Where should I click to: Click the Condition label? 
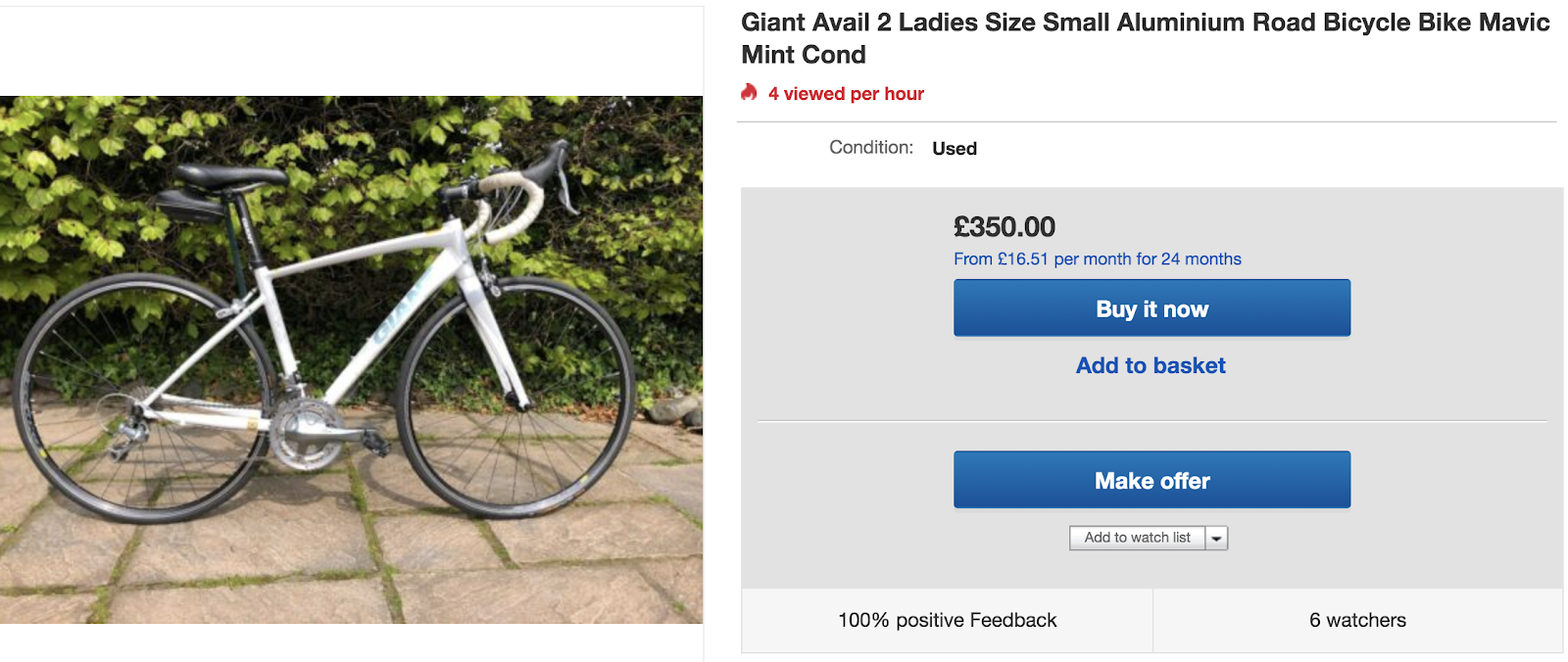click(x=870, y=148)
